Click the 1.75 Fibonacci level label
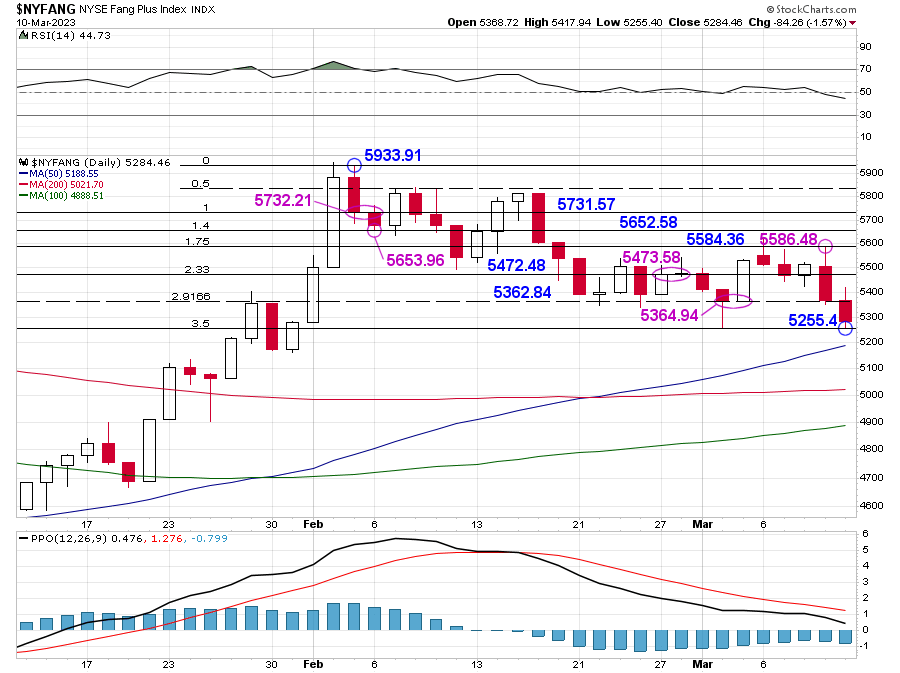This screenshot has width=900, height=673. (197, 242)
